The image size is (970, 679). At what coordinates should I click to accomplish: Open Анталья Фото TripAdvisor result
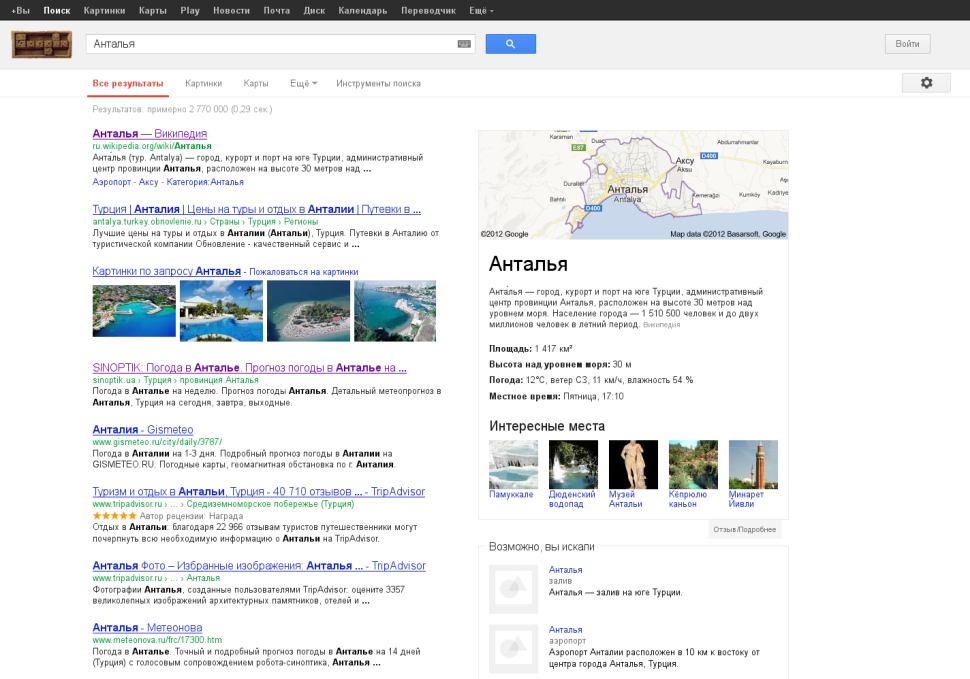coord(259,565)
